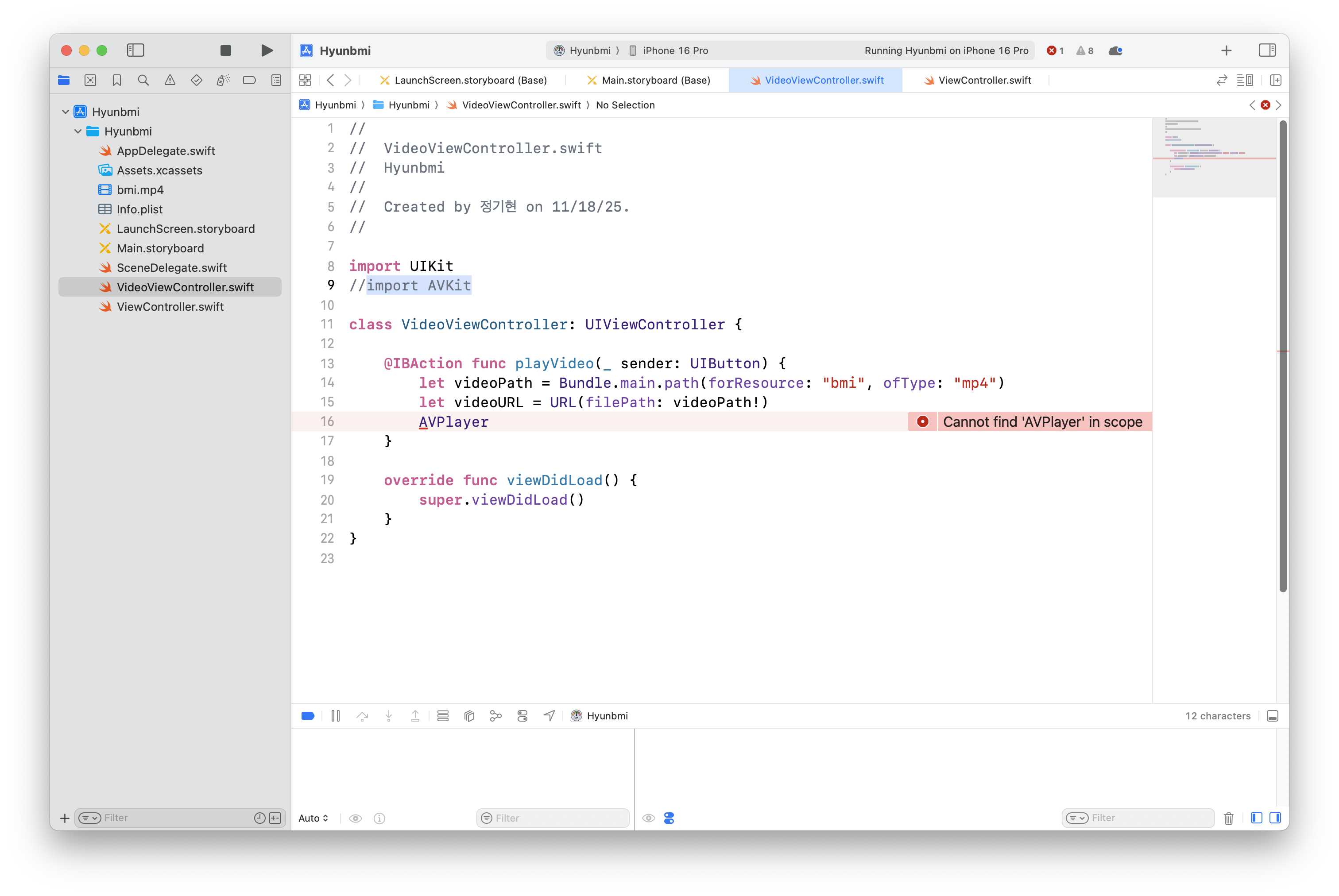This screenshot has width=1339, height=896.
Task: Toggle the left navigator sidebar
Action: click(x=135, y=50)
